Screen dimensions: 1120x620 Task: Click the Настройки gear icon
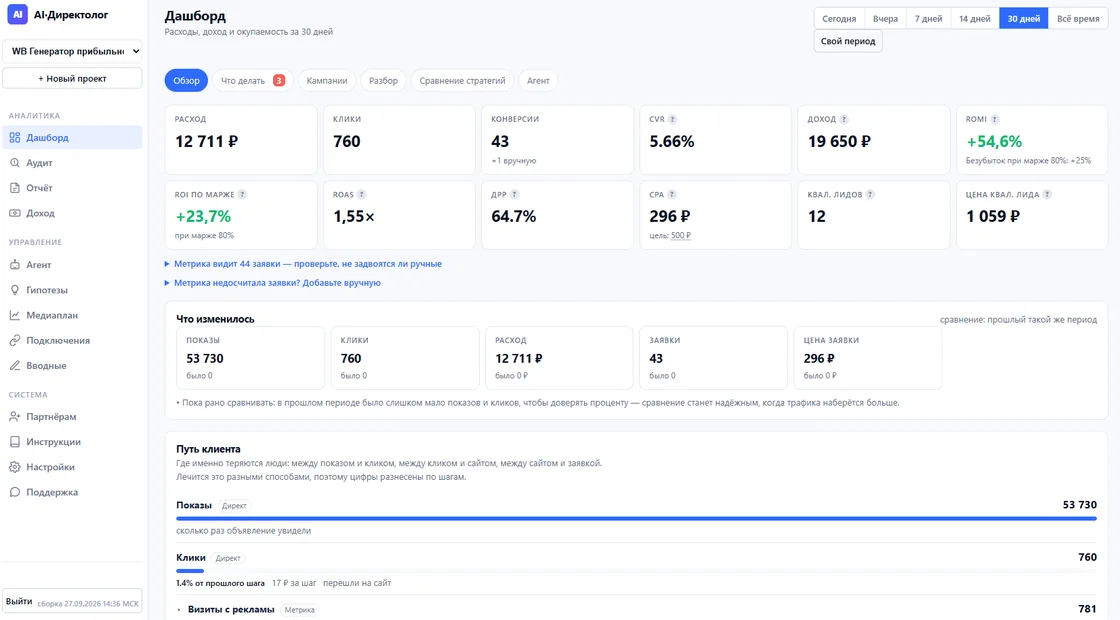pyautogui.click(x=15, y=467)
